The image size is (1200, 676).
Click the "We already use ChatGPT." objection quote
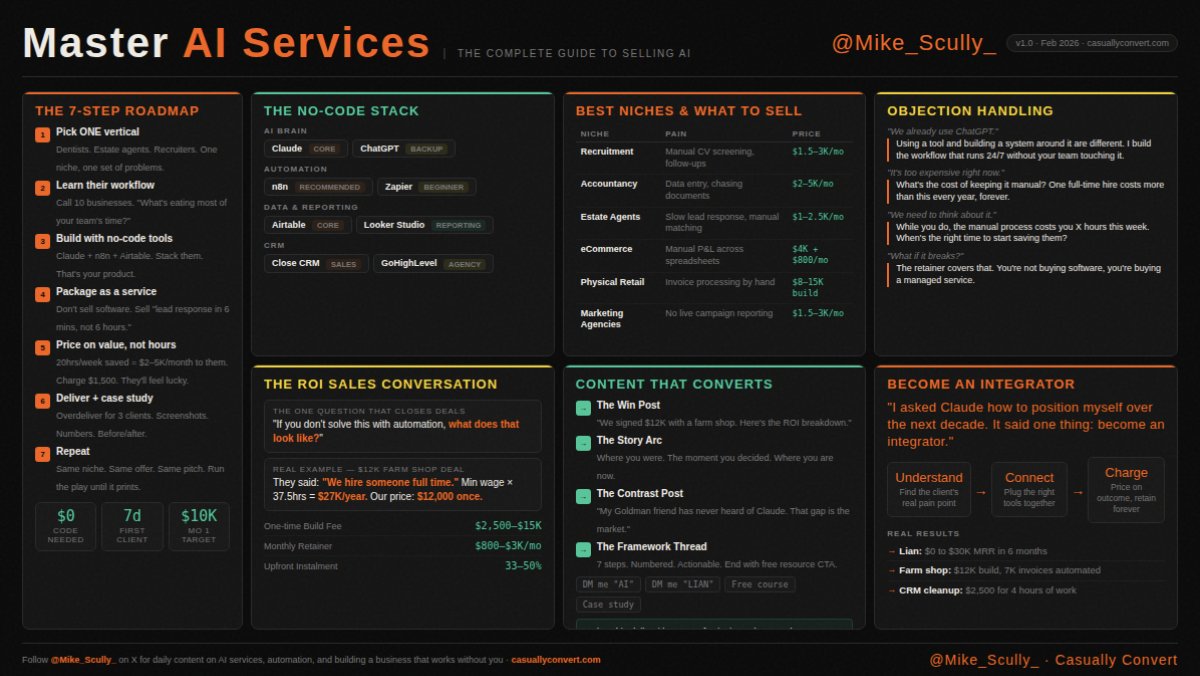pos(942,131)
